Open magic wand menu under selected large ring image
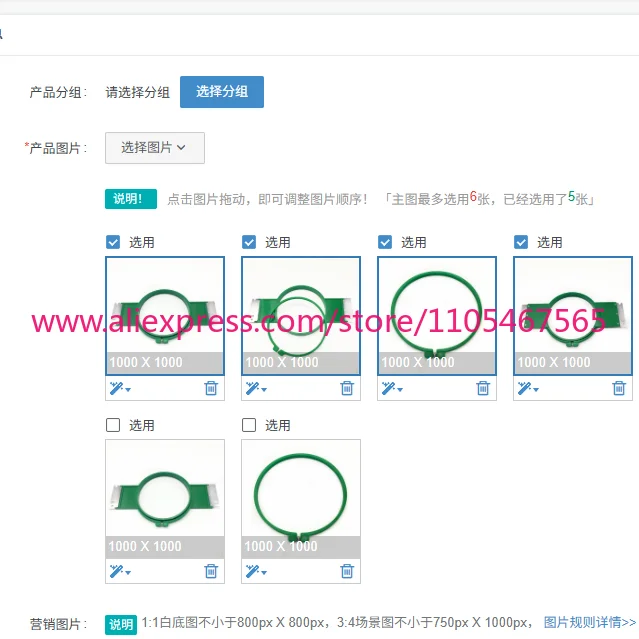Image resolution: width=639 pixels, height=639 pixels. (x=392, y=388)
